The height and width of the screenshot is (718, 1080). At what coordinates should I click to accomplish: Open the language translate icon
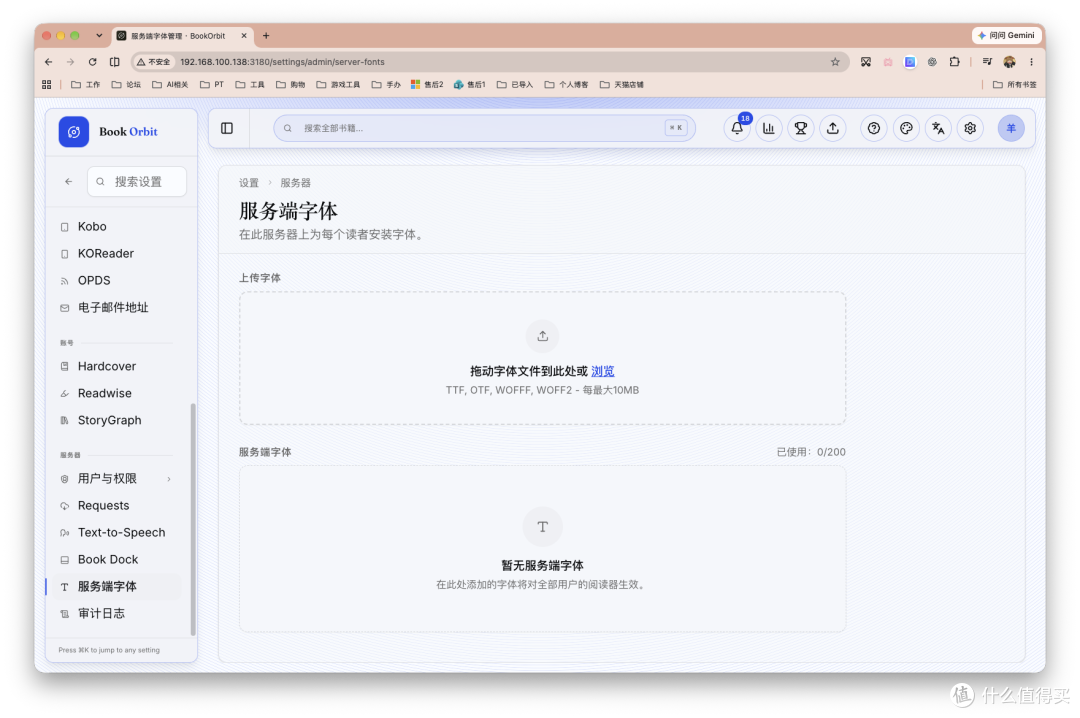coord(938,128)
